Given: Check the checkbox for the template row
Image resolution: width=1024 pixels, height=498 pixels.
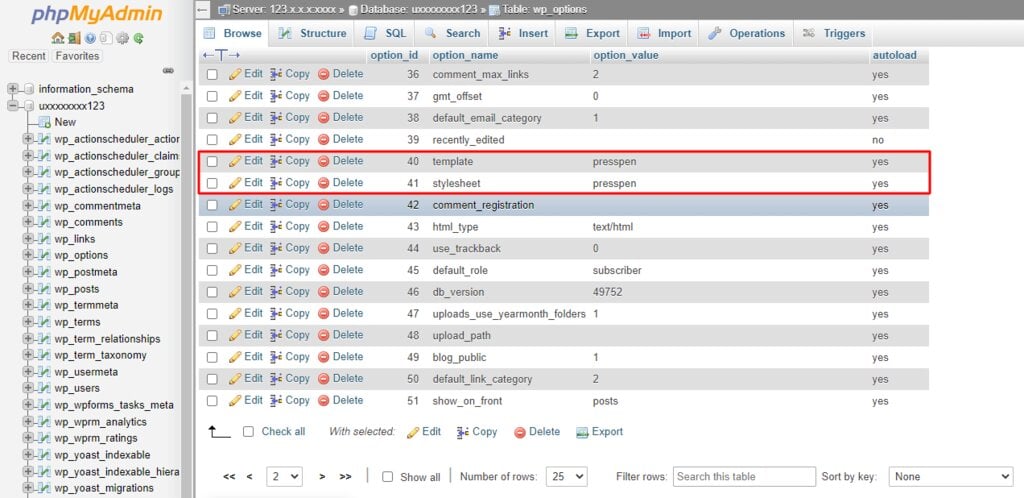Looking at the screenshot, I should coord(211,162).
